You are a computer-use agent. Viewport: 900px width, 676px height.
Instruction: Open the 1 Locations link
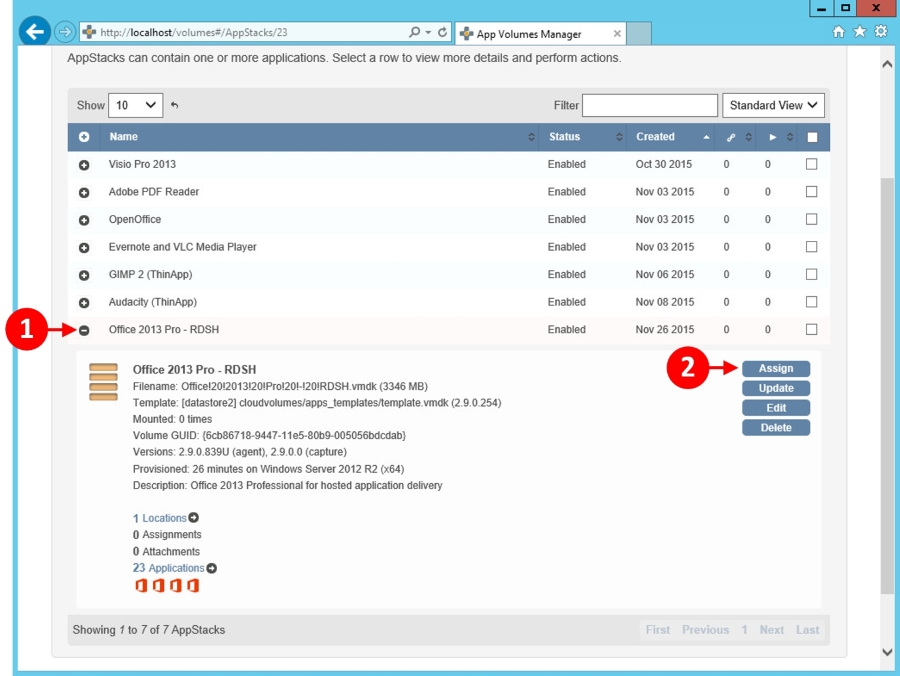pos(160,518)
